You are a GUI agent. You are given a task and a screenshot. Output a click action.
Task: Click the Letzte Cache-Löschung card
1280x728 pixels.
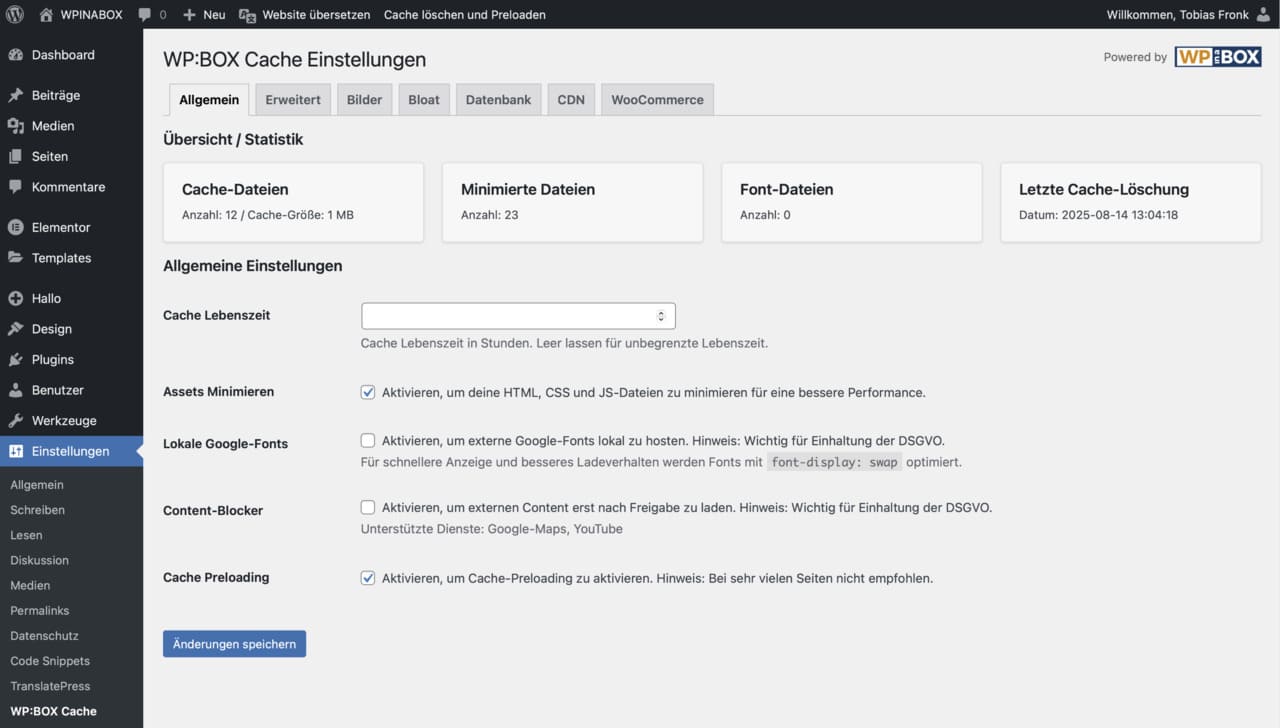pos(1130,202)
